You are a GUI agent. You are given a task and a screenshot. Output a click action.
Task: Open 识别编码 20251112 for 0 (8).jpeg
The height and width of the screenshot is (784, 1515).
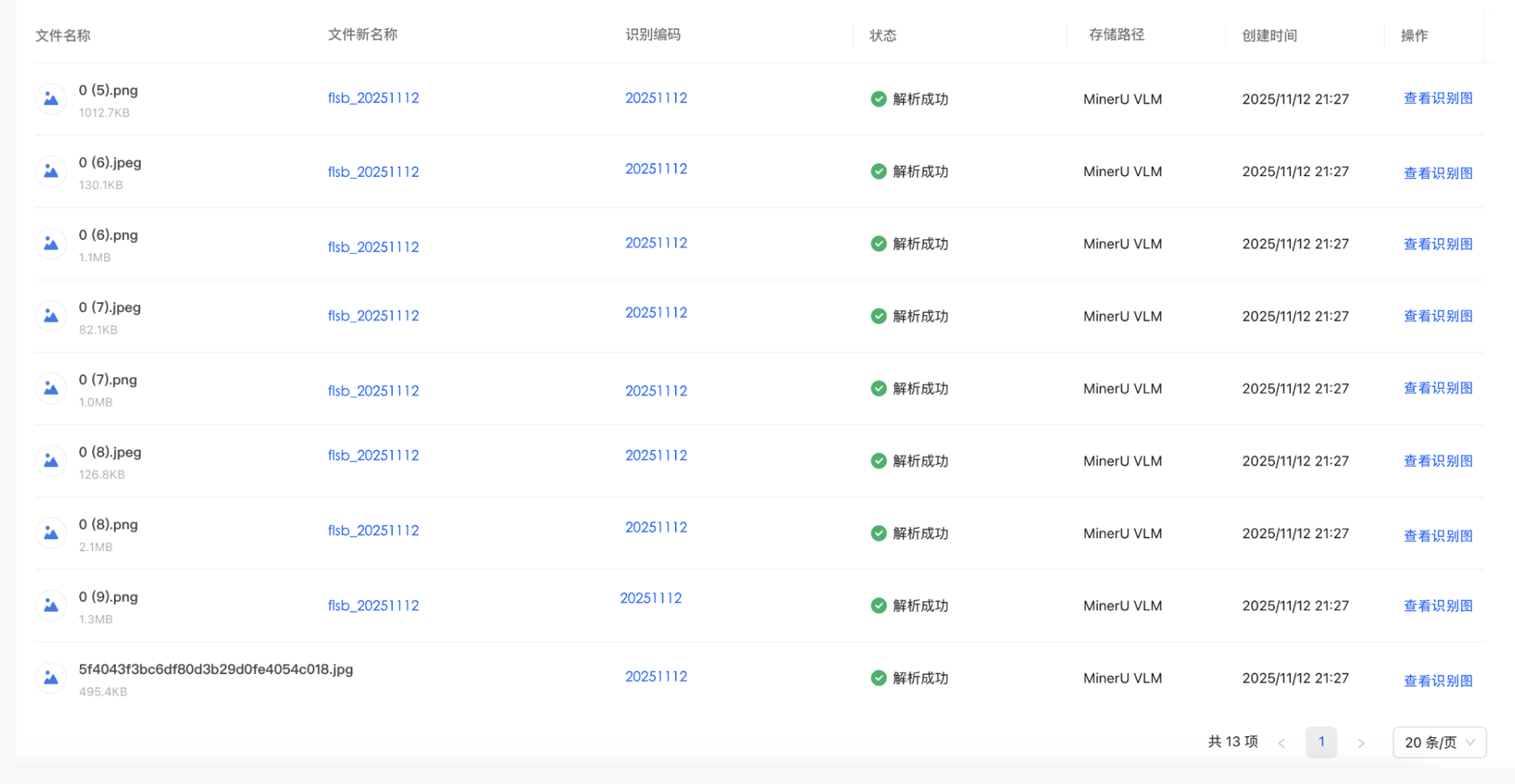coord(656,456)
